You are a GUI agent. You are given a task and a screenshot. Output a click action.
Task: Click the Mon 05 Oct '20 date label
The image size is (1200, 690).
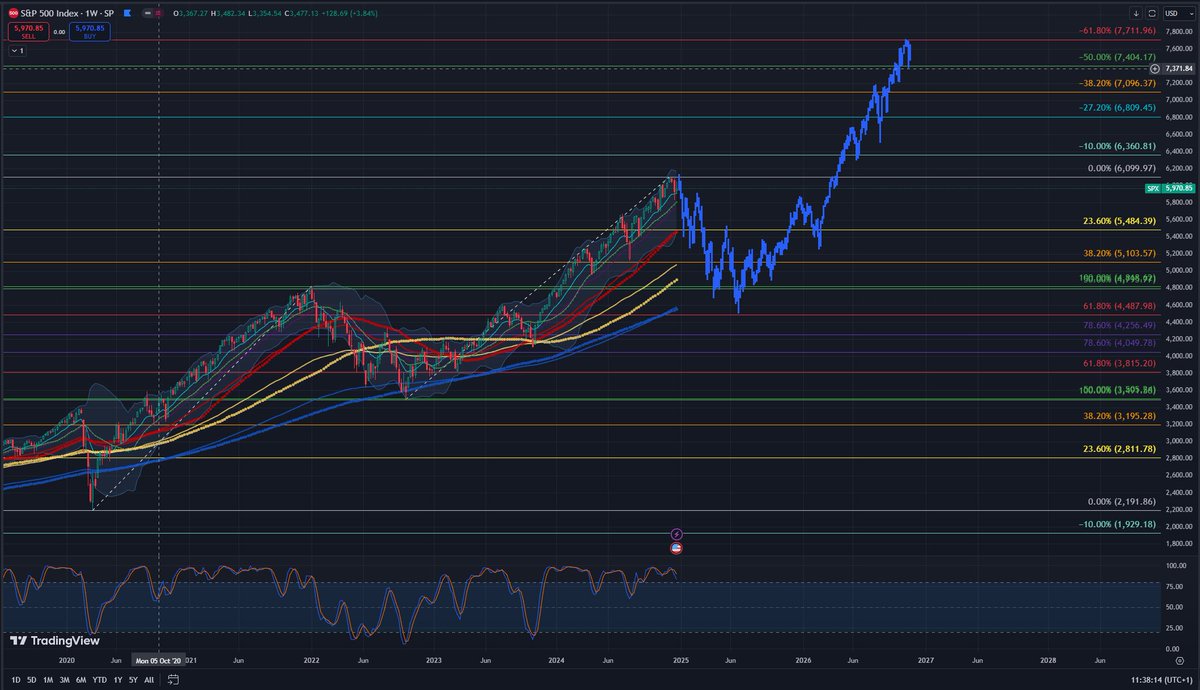tap(159, 661)
